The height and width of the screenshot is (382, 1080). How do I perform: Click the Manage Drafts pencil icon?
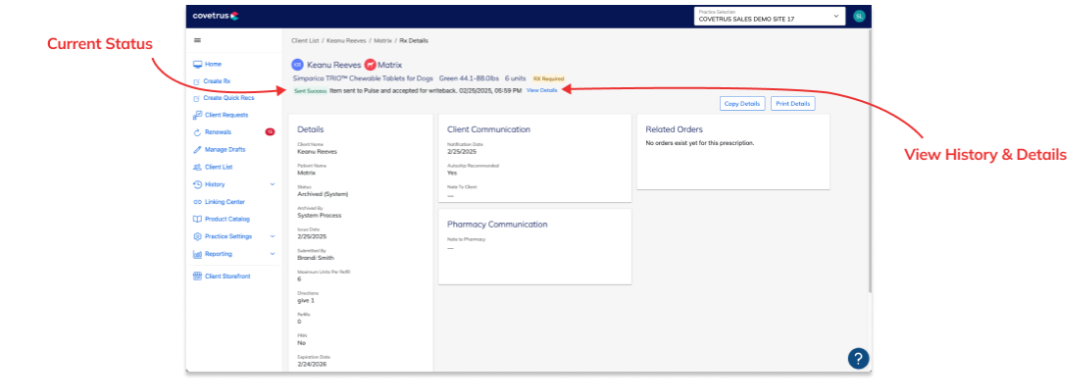tap(198, 149)
